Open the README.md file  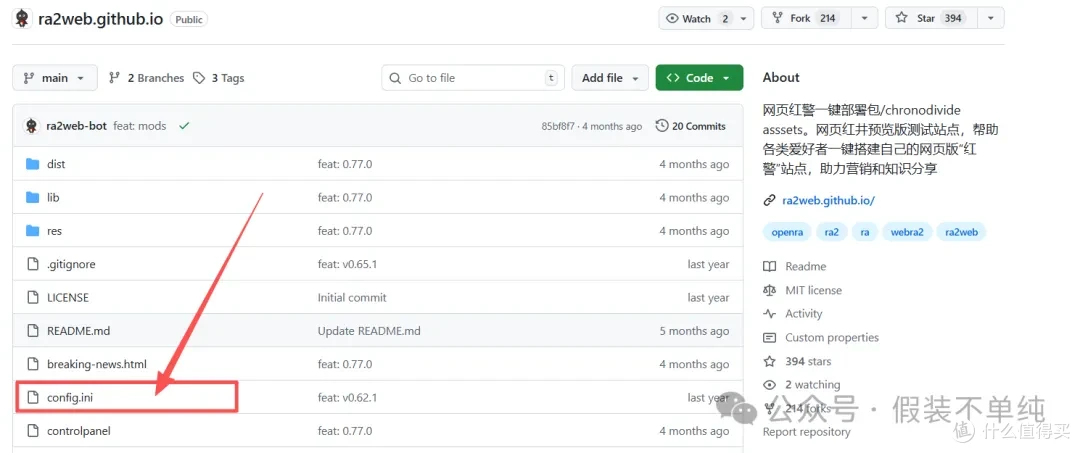pyautogui.click(x=79, y=331)
